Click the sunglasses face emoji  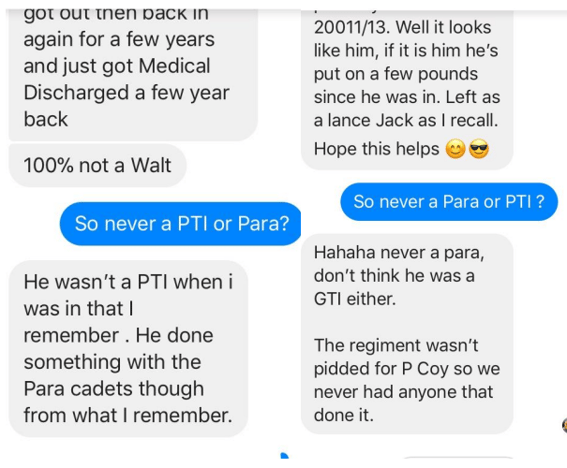[479, 149]
